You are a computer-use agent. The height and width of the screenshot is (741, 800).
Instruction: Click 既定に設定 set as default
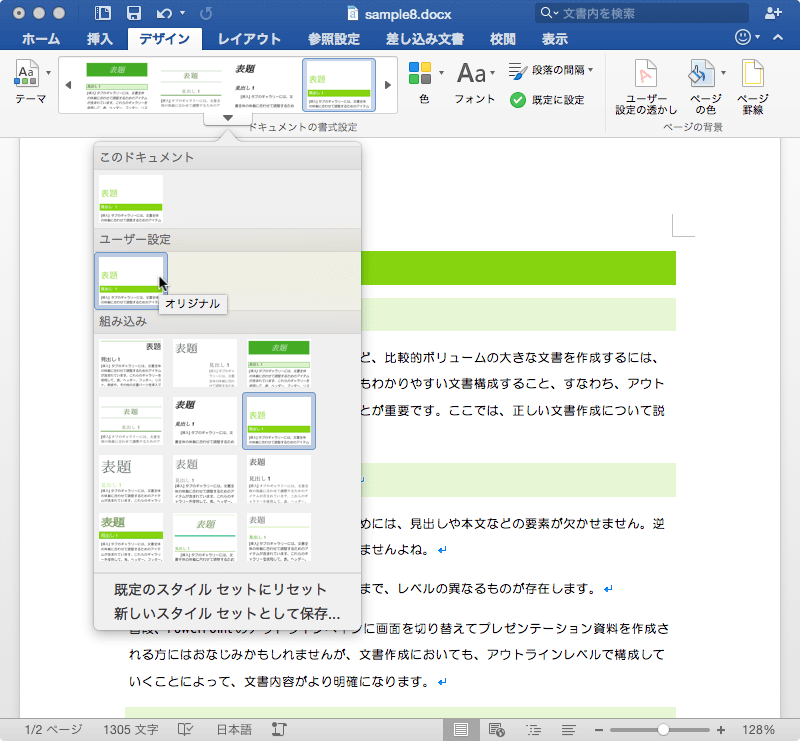pos(547,100)
